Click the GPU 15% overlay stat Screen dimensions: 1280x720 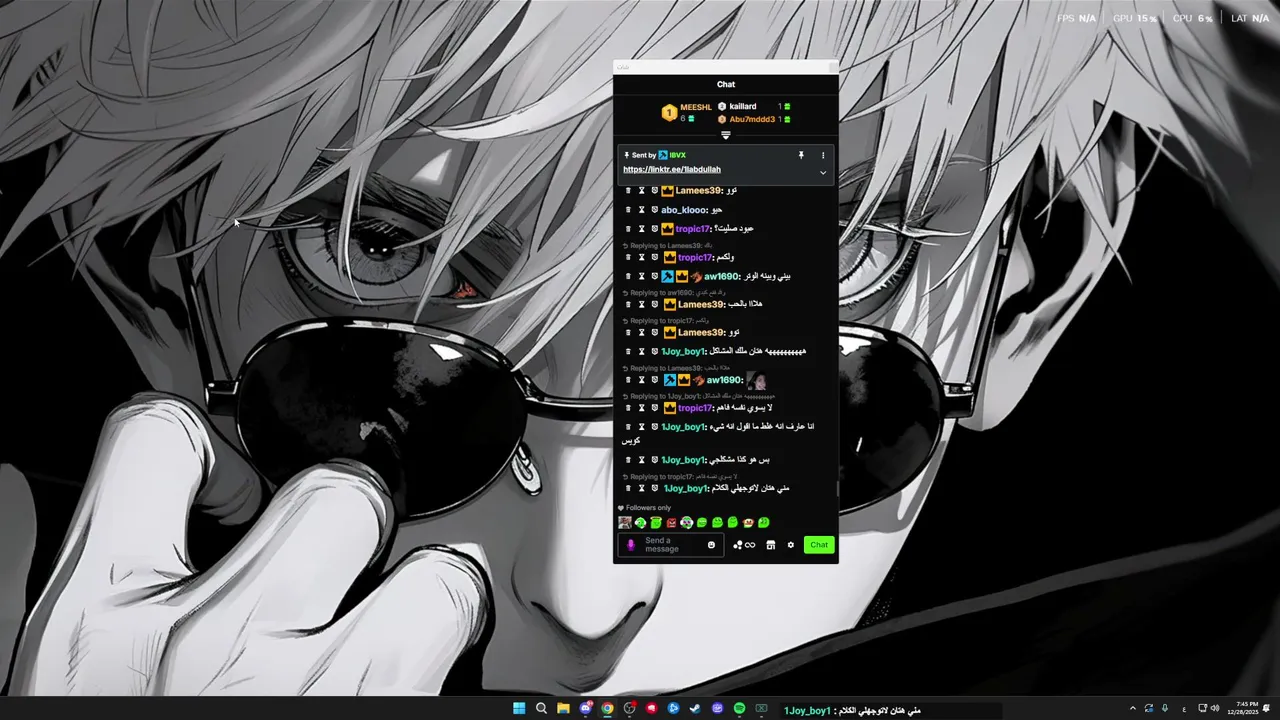[x=1135, y=18]
